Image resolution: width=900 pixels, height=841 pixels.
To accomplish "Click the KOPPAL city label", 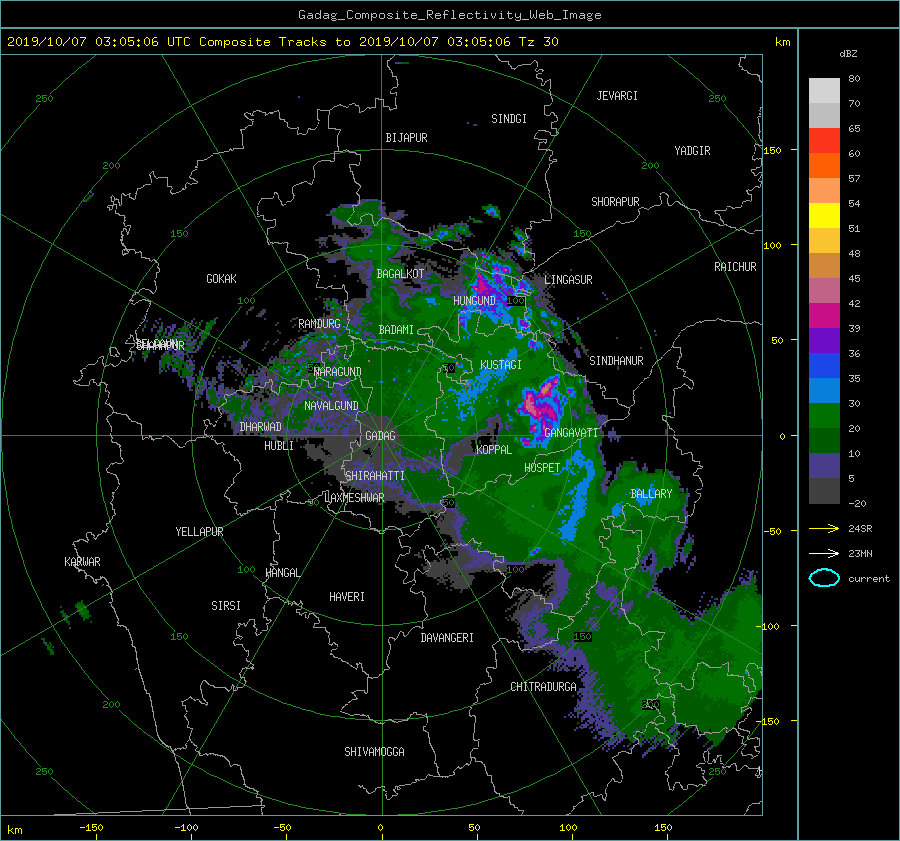I will pyautogui.click(x=494, y=449).
